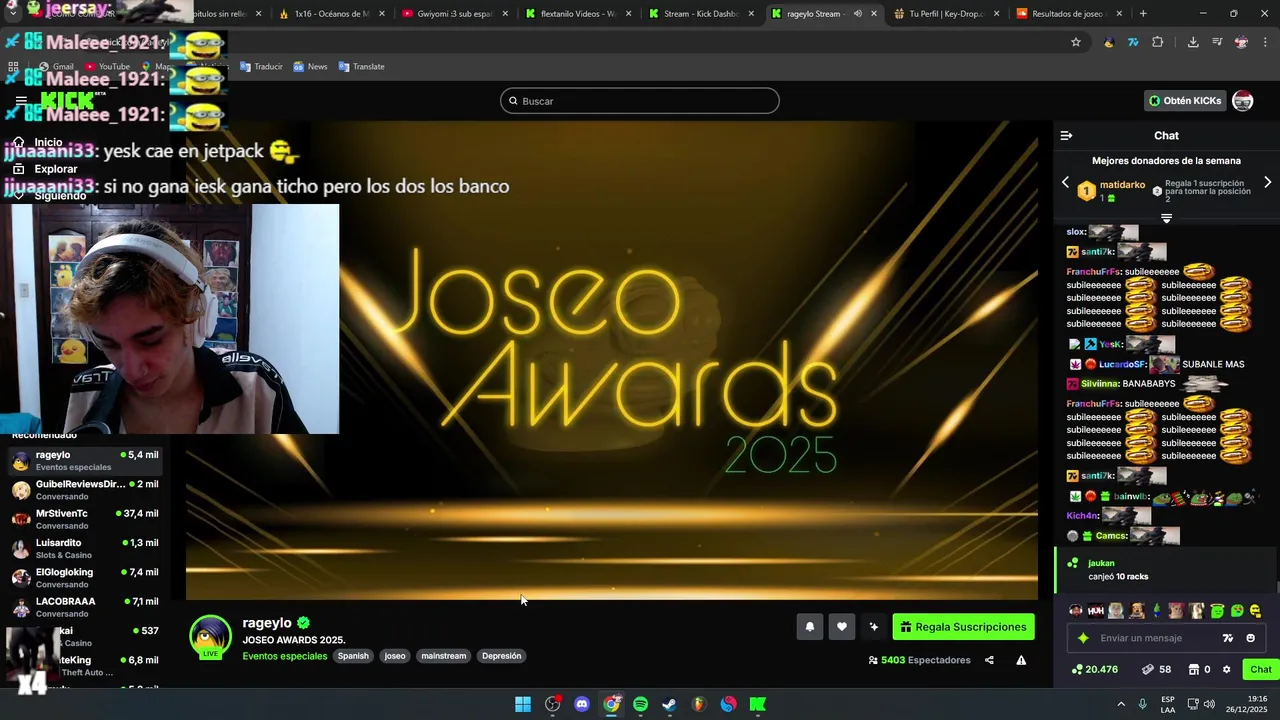1280x720 pixels.
Task: Open Discord from the taskbar
Action: 582,704
